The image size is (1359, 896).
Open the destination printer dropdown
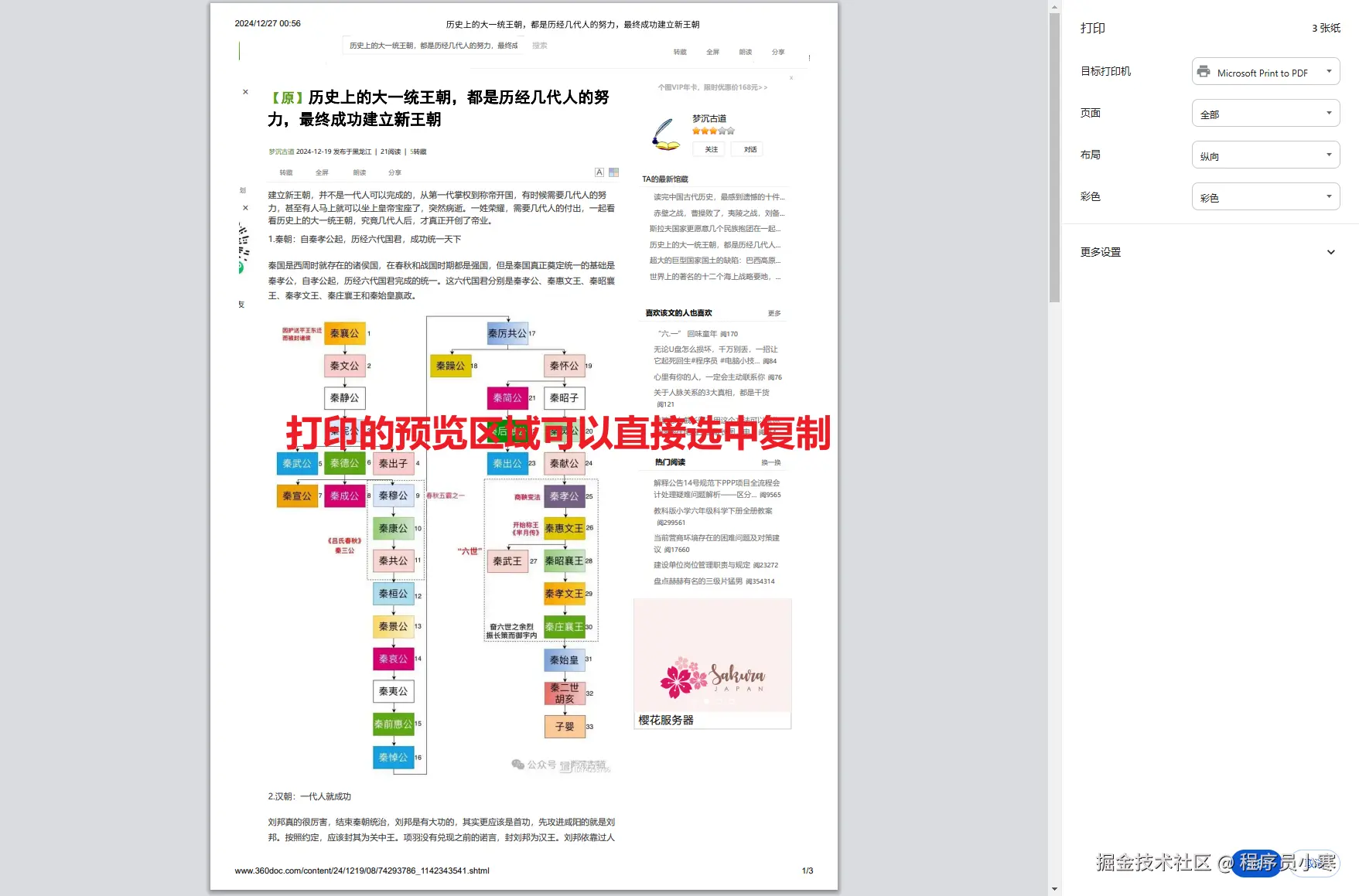click(x=1265, y=72)
